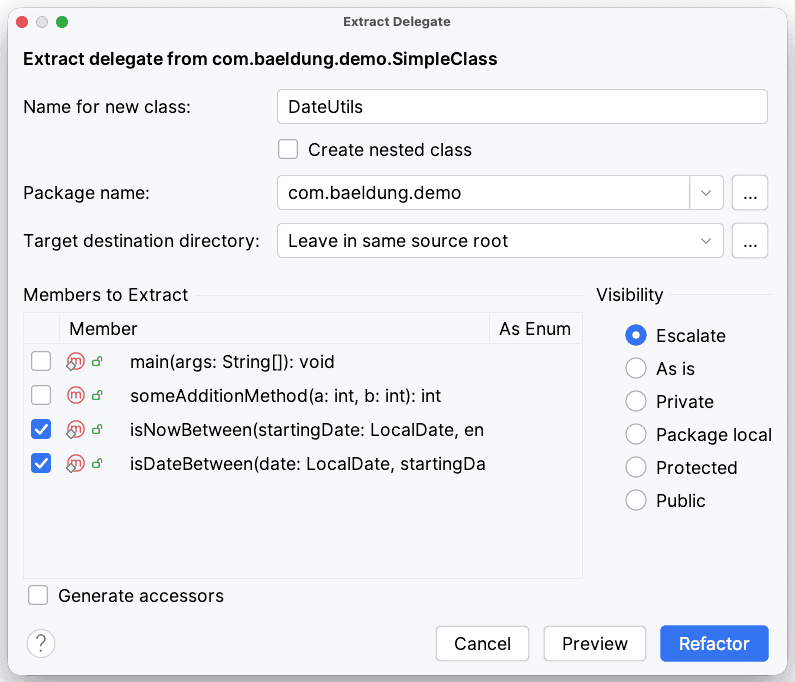Click the method icon beside main(args: String[])
The width and height of the screenshot is (795, 682).
click(75, 362)
